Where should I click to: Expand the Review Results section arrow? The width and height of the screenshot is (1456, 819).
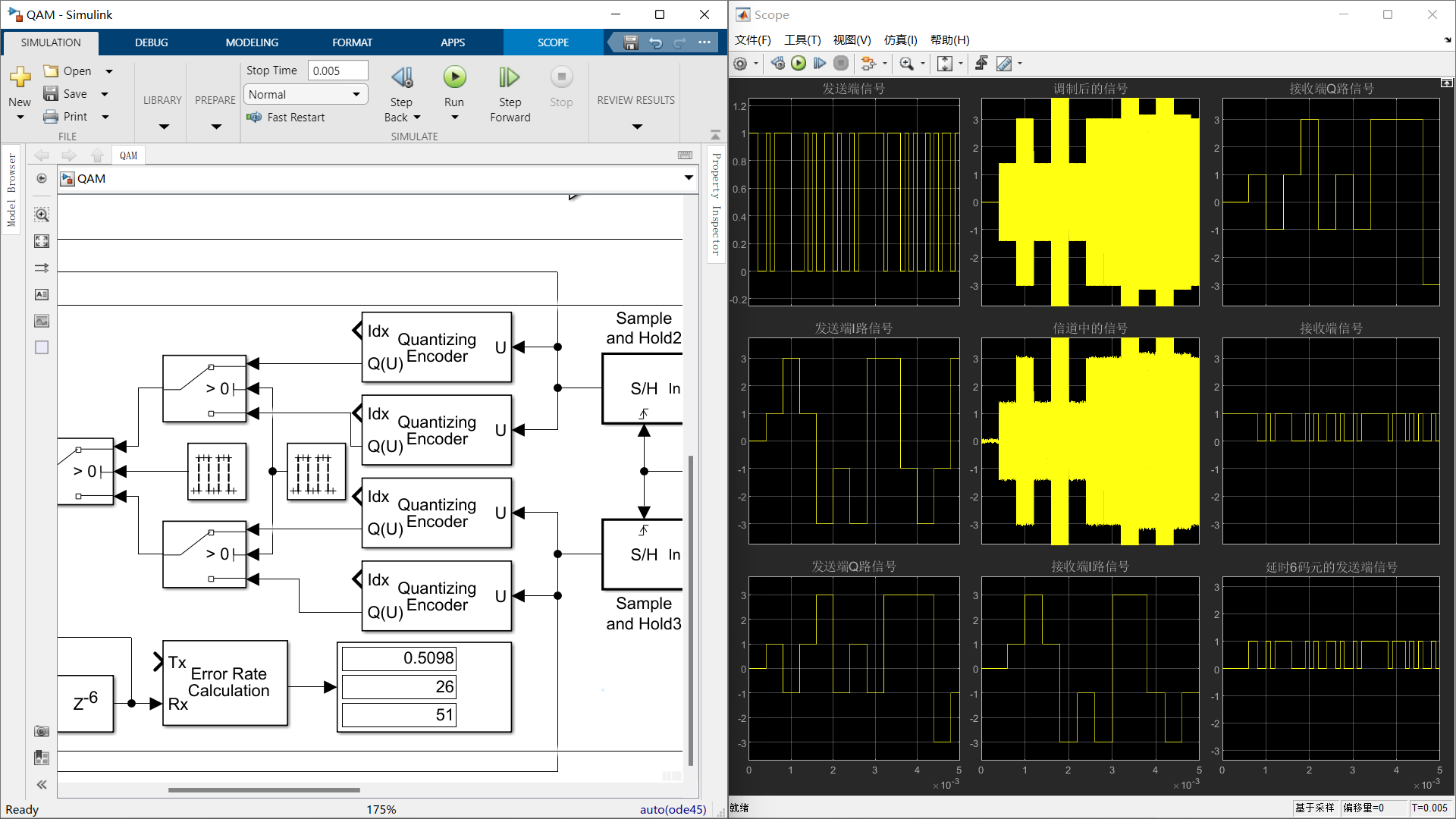click(x=637, y=127)
